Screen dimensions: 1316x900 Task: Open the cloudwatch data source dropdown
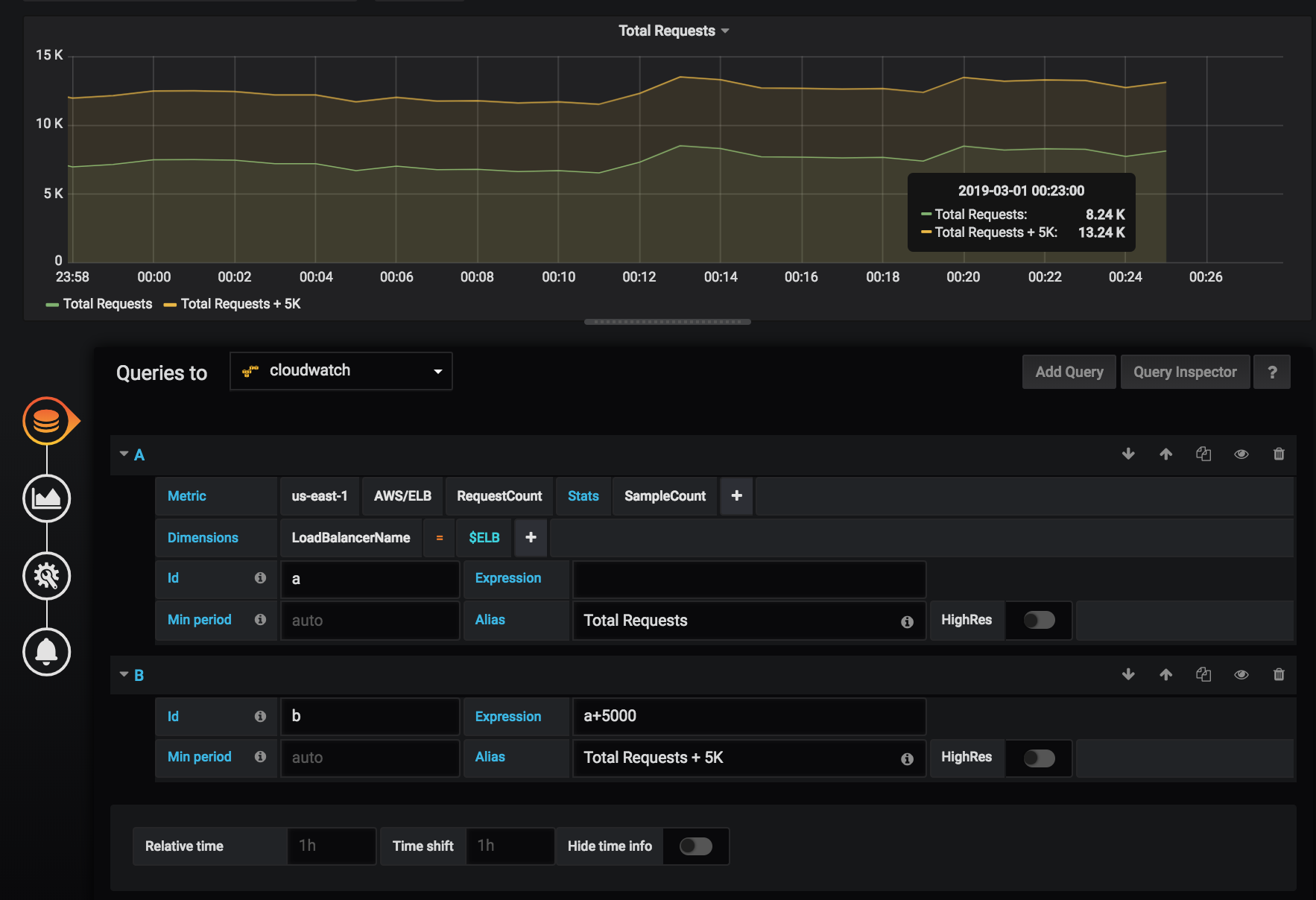(x=341, y=371)
